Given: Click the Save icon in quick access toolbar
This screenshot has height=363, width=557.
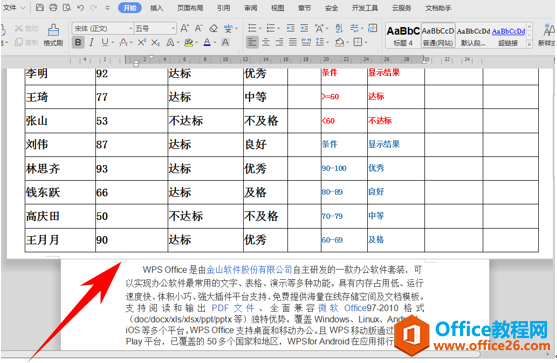Looking at the screenshot, I should pyautogui.click(x=40, y=7).
